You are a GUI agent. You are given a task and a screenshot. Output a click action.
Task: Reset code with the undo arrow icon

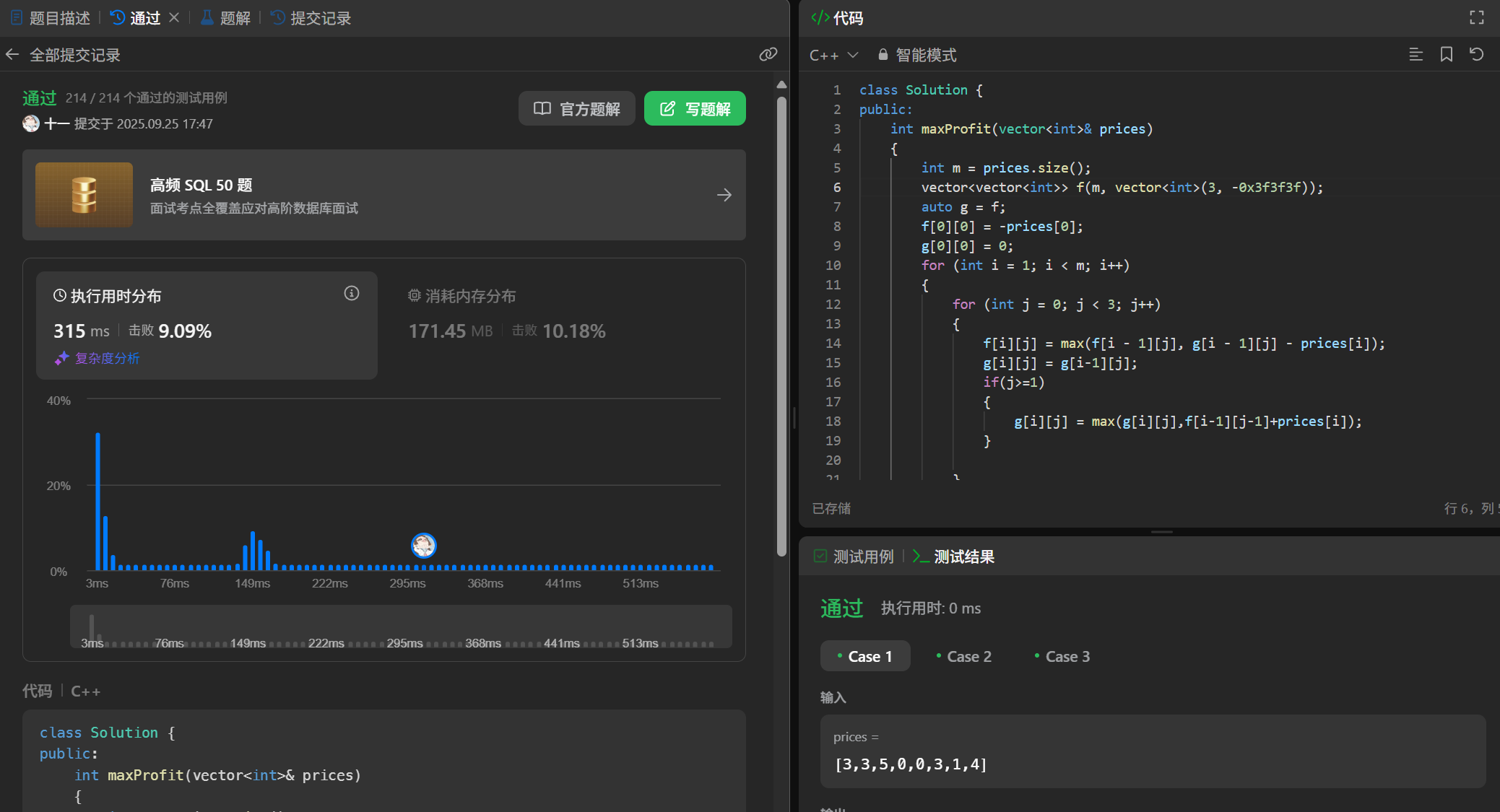point(1477,55)
